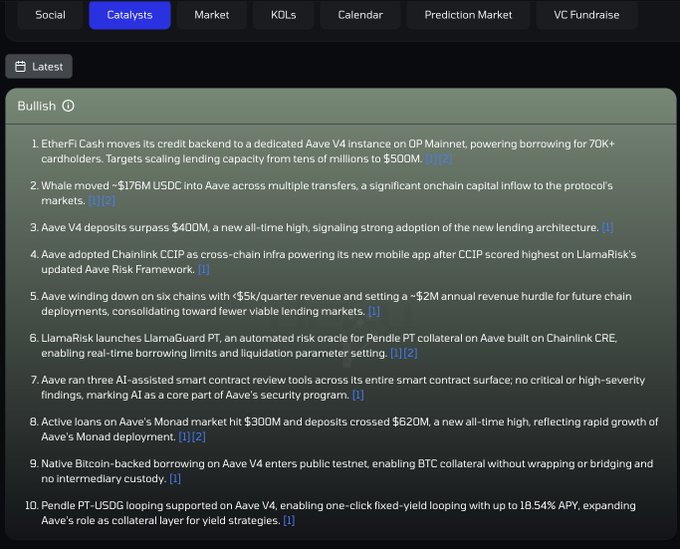Open source [1] of Whale USDC item

[x=95, y=201]
